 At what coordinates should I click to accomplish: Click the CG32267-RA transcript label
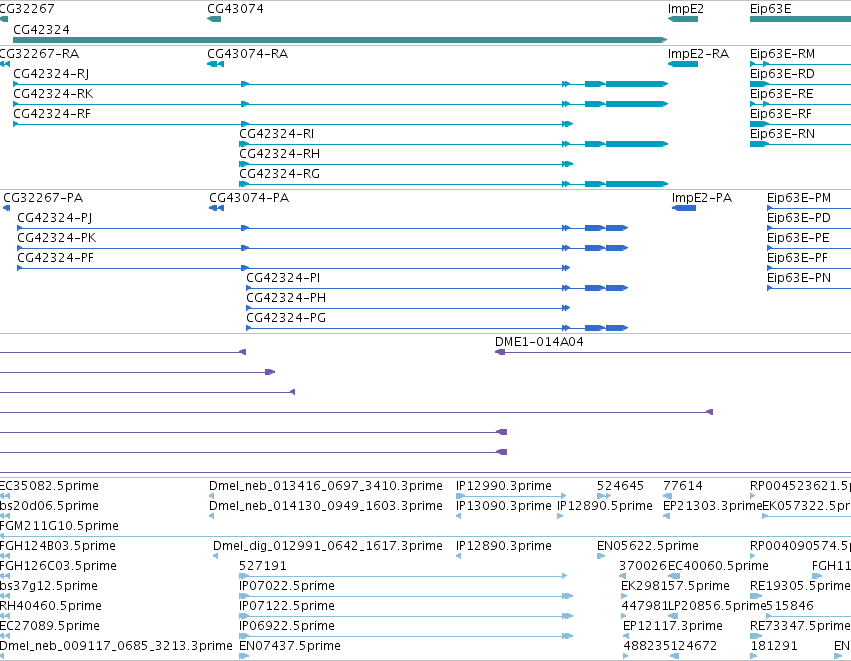coord(39,54)
